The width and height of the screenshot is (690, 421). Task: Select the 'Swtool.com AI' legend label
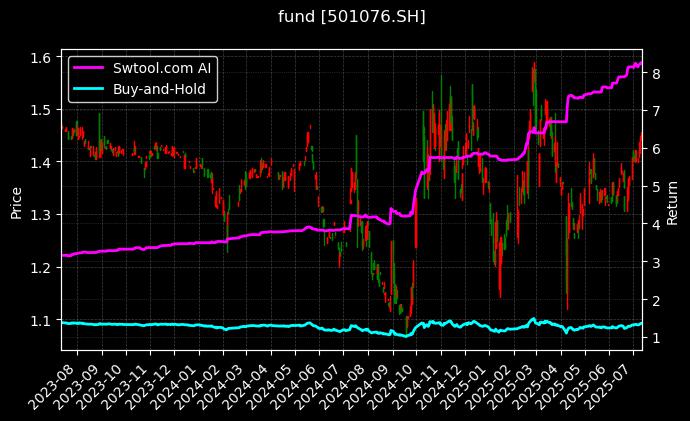(161, 68)
